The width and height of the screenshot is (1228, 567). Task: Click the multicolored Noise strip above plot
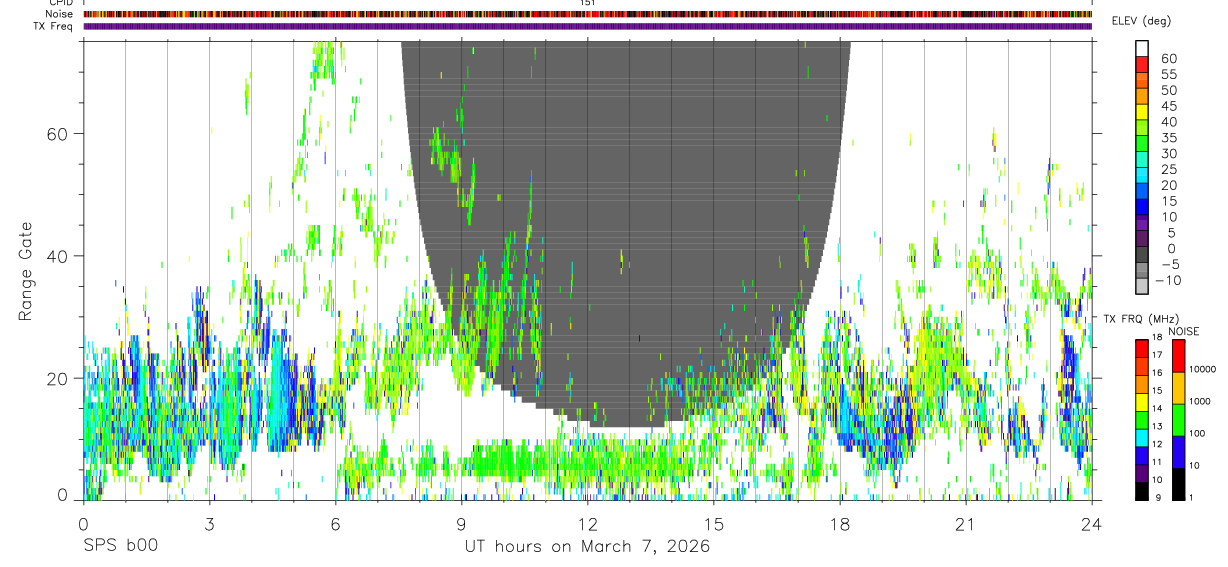click(x=587, y=14)
